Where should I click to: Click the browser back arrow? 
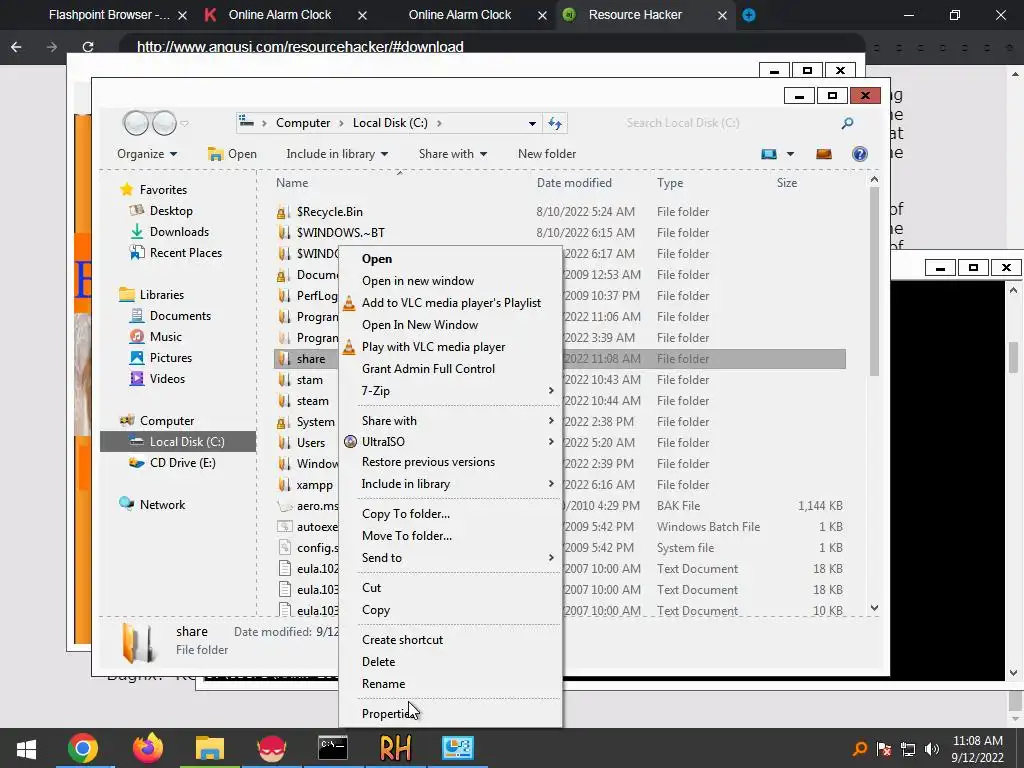click(x=16, y=47)
